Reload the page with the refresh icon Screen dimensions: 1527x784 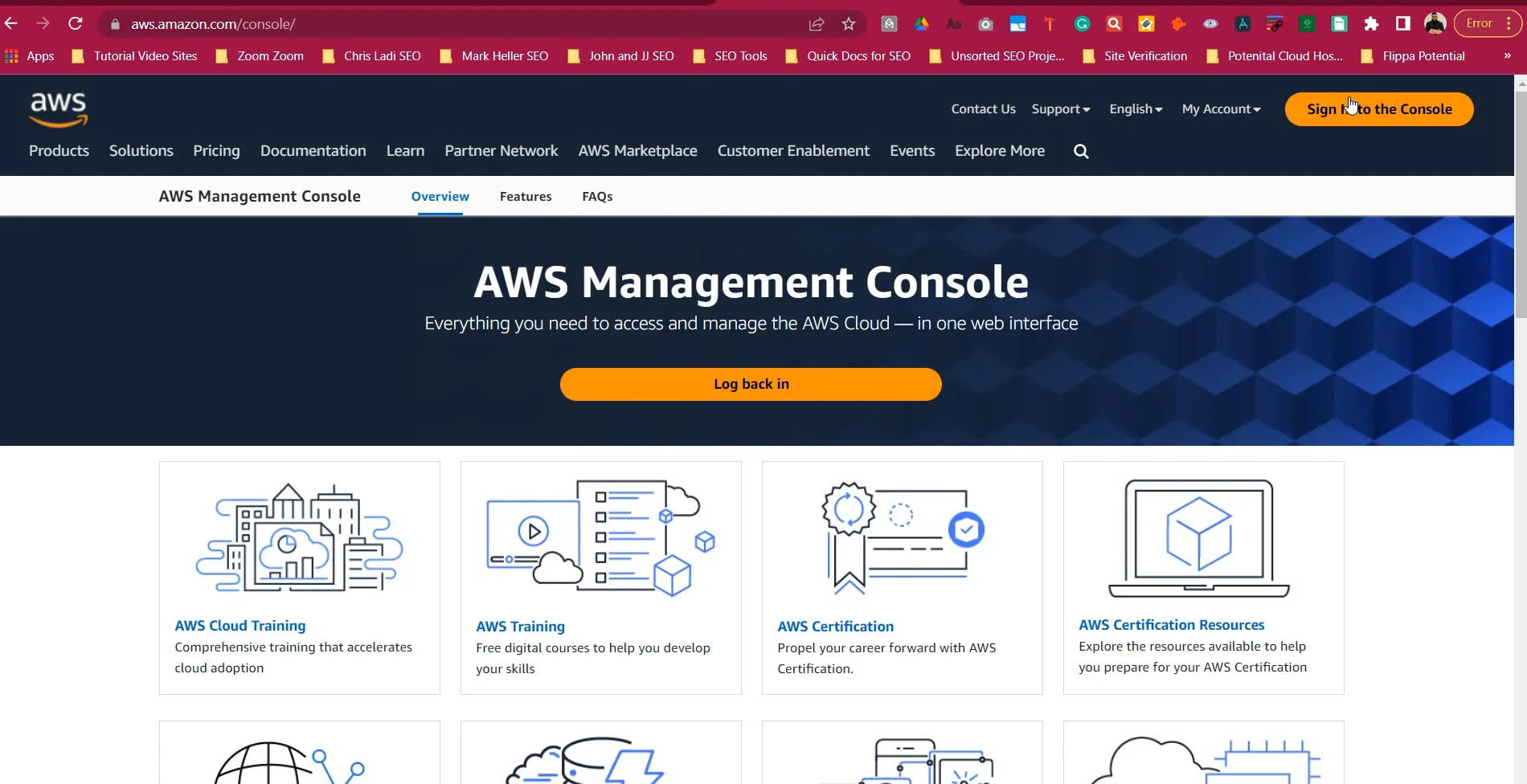pos(76,24)
